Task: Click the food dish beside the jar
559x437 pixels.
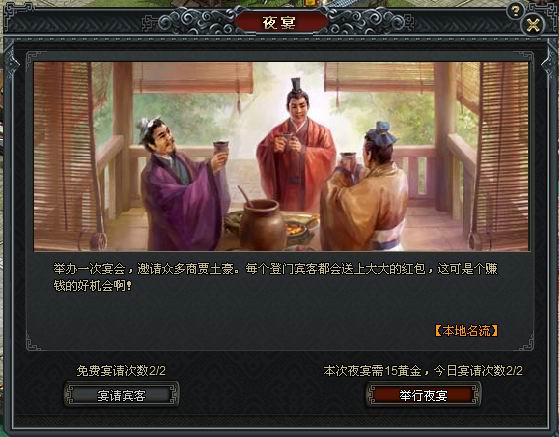Action: click(300, 225)
